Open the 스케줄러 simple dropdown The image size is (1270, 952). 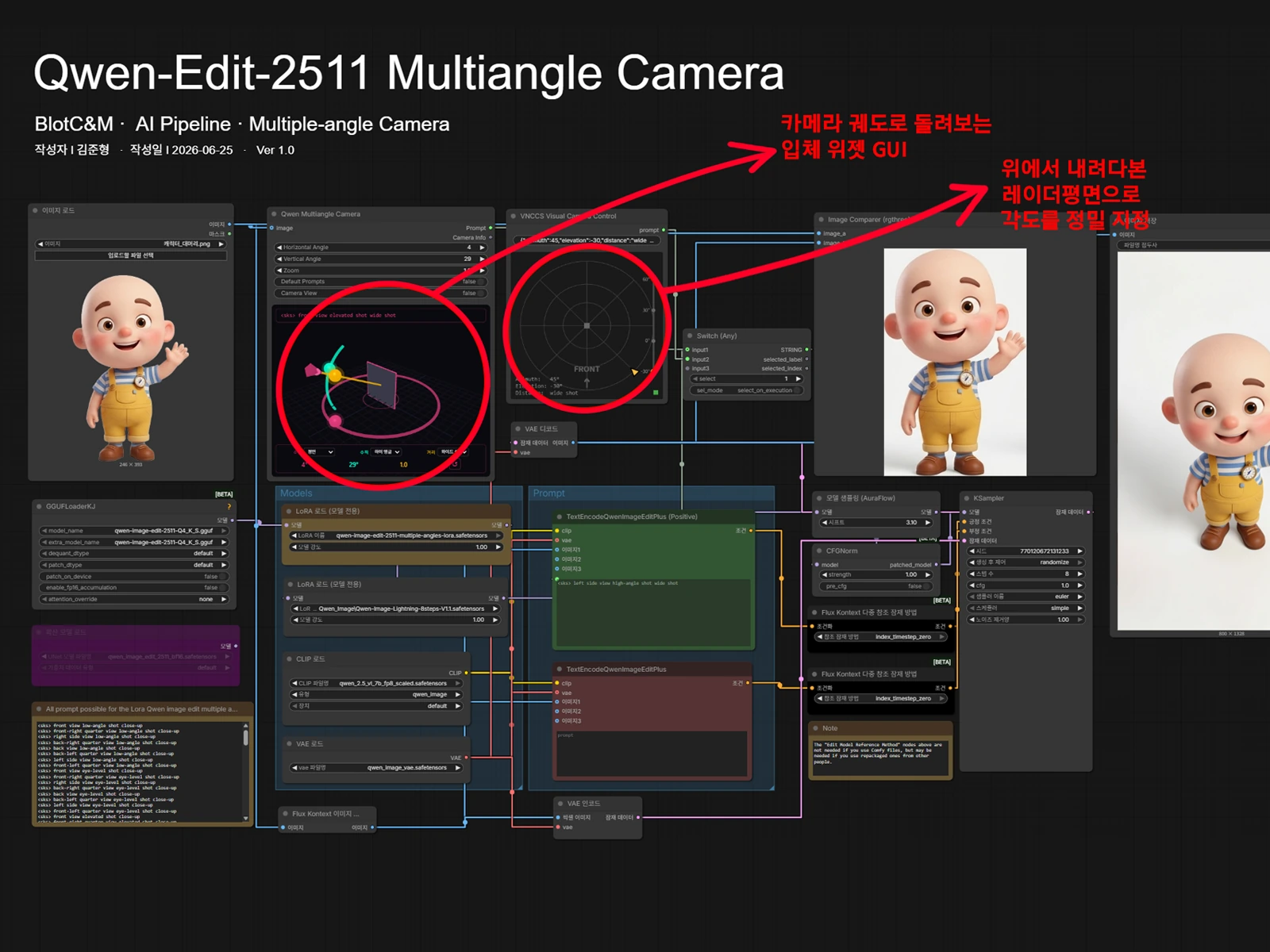pos(1026,608)
